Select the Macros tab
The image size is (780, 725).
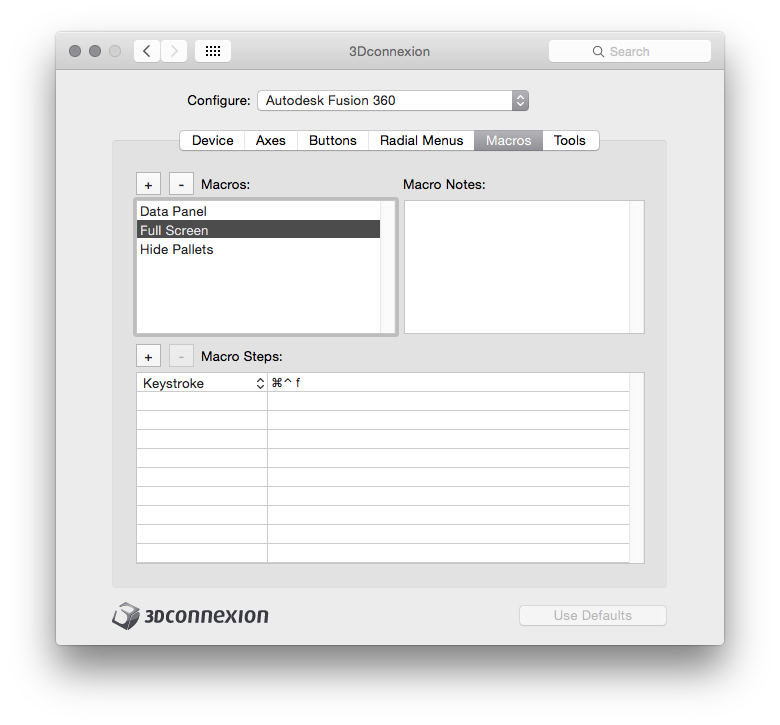(508, 140)
